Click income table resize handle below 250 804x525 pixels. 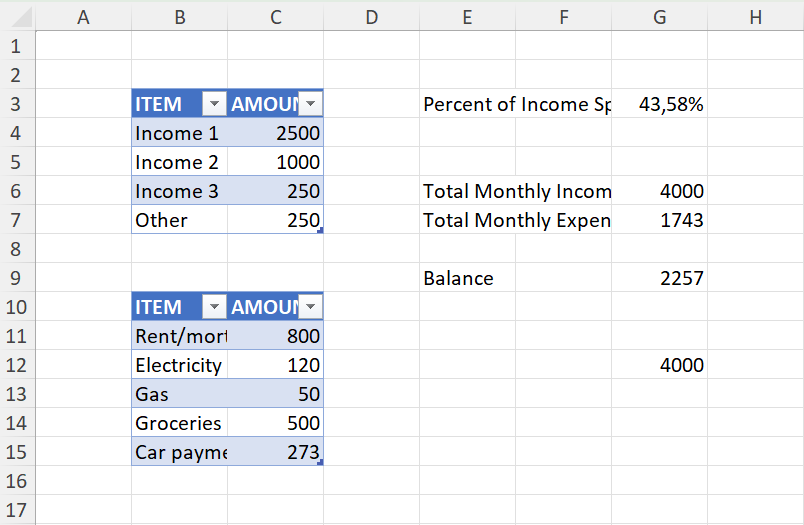pyautogui.click(x=320, y=231)
